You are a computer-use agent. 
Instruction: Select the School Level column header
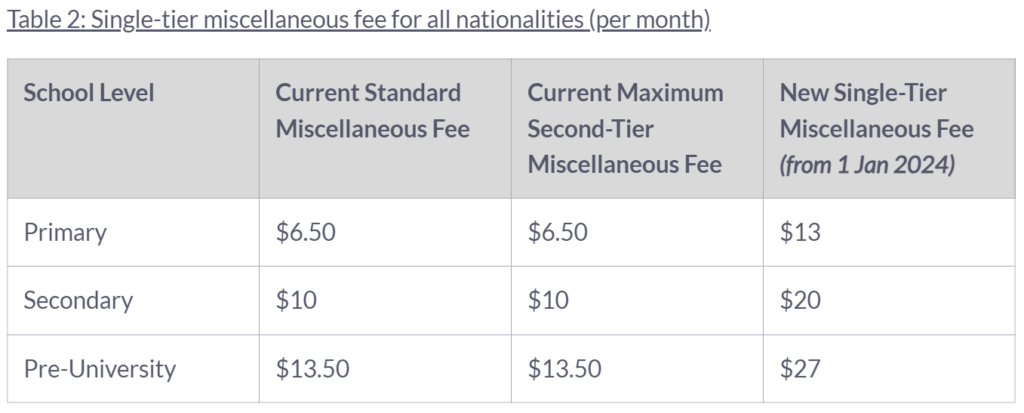[89, 93]
